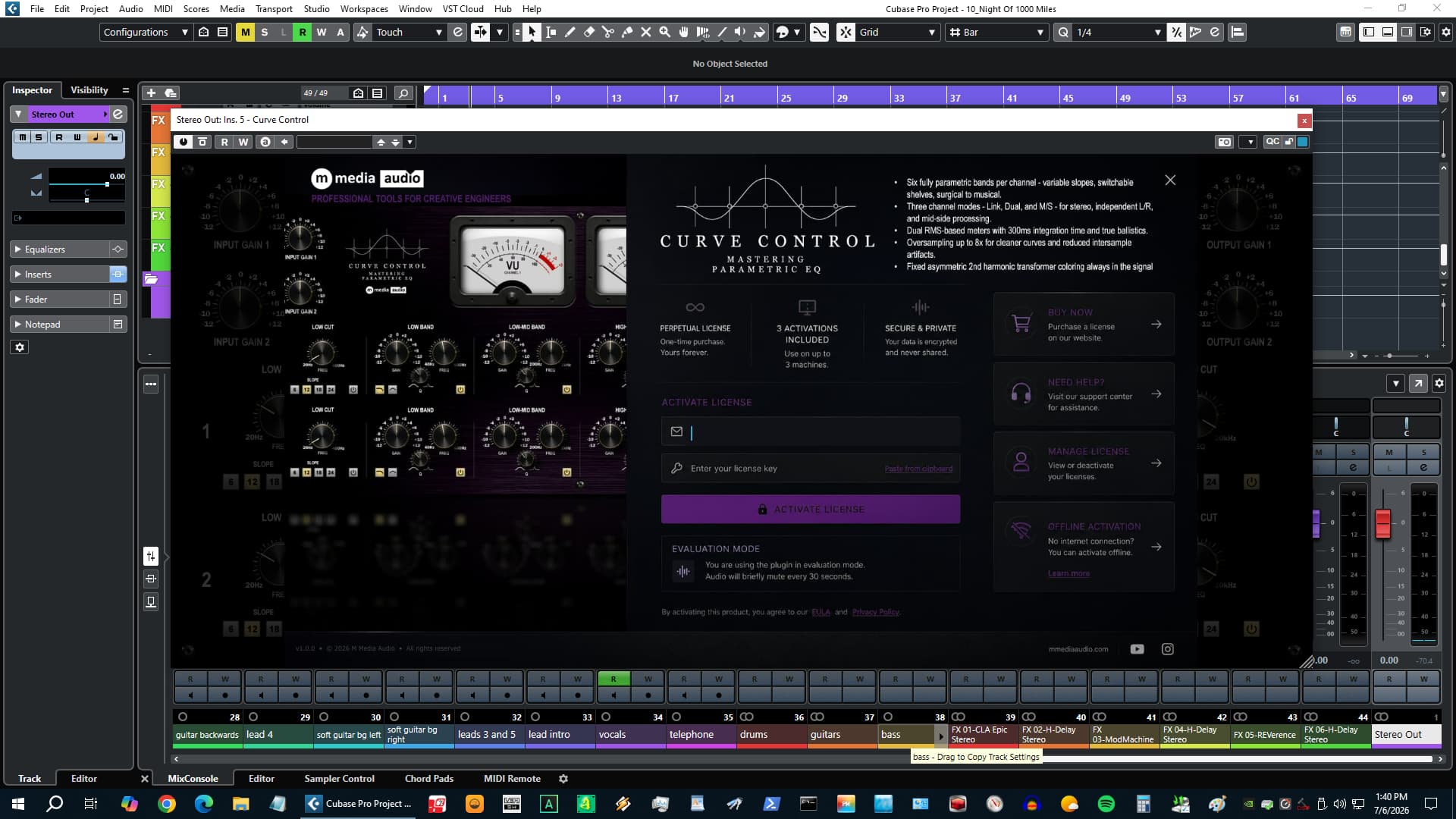Open Manage License card
The image size is (1456, 819).
pyautogui.click(x=1084, y=463)
